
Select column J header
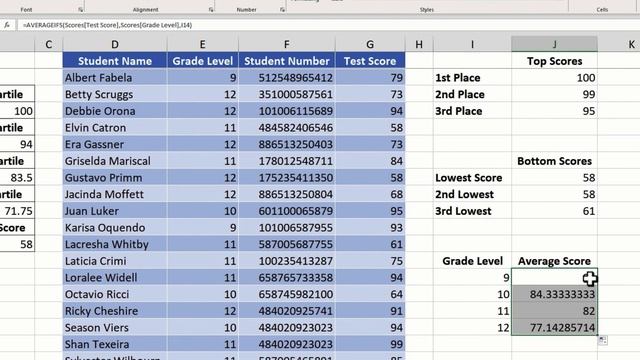point(554,44)
